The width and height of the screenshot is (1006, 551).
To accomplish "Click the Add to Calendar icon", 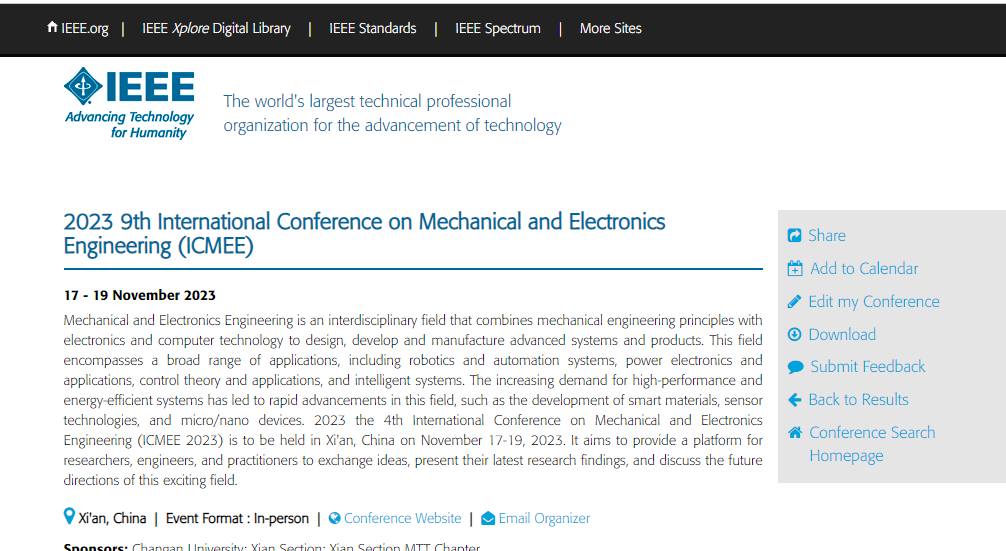I will coord(795,268).
